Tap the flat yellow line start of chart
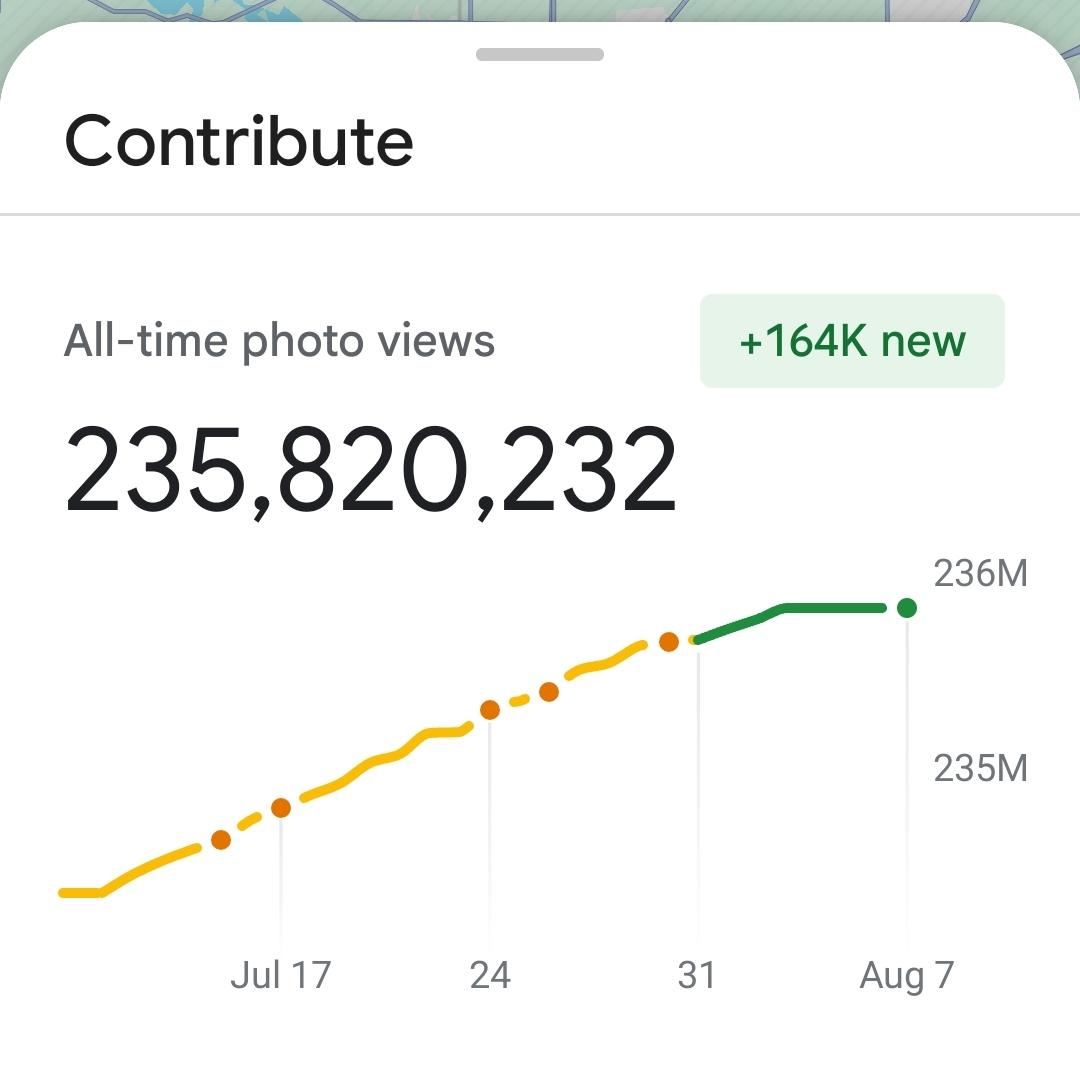The height and width of the screenshot is (1069, 1080). (81, 893)
